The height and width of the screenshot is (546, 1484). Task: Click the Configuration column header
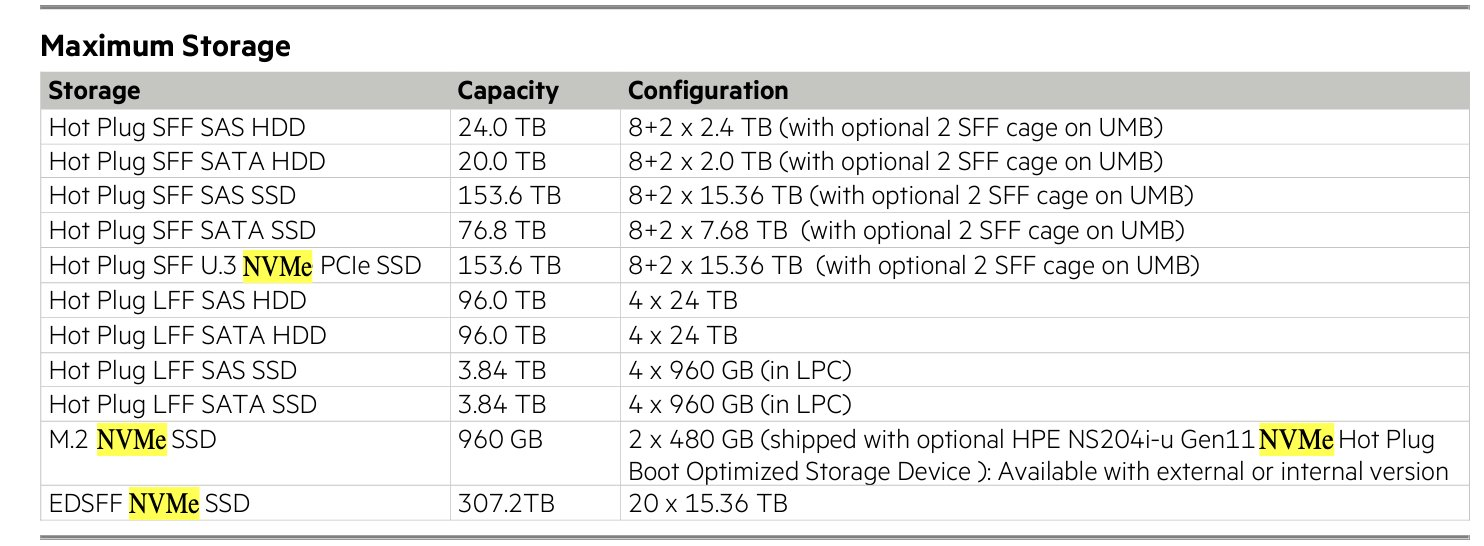tap(708, 91)
